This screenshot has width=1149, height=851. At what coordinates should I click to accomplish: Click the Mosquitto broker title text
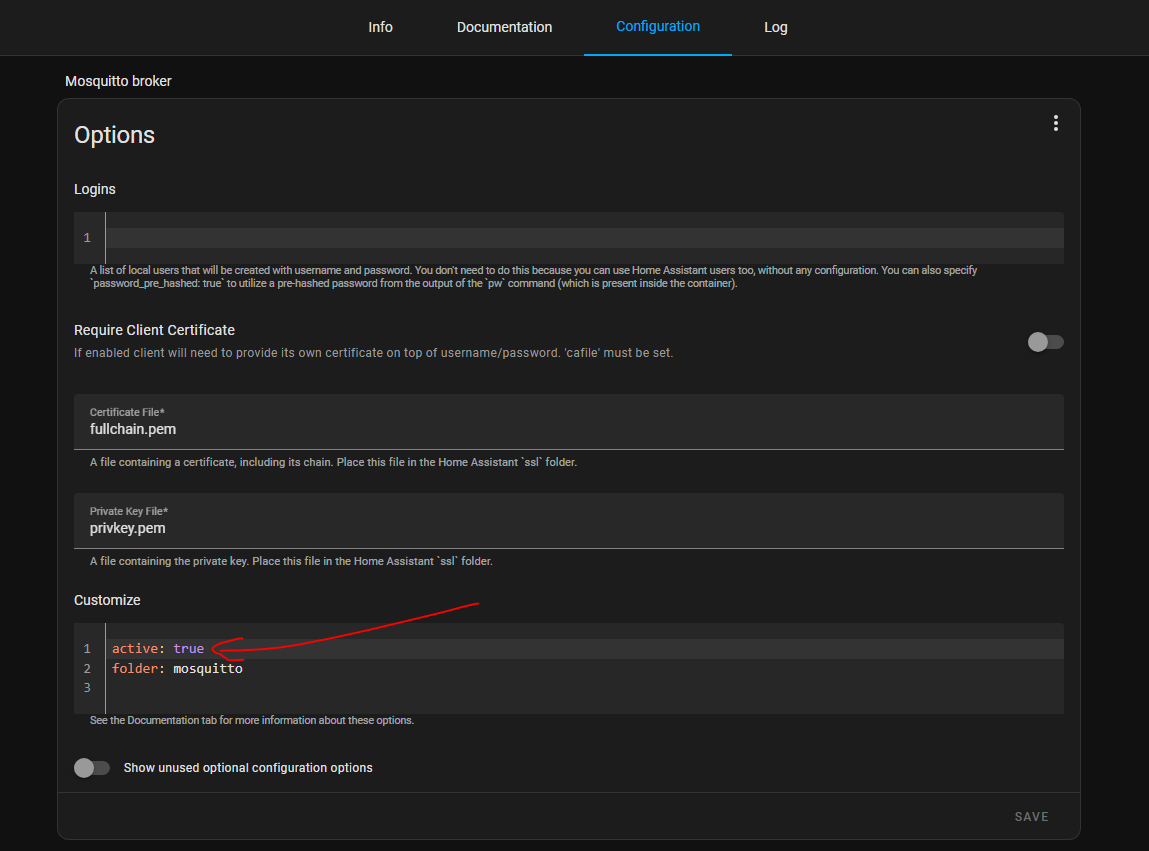click(x=118, y=81)
